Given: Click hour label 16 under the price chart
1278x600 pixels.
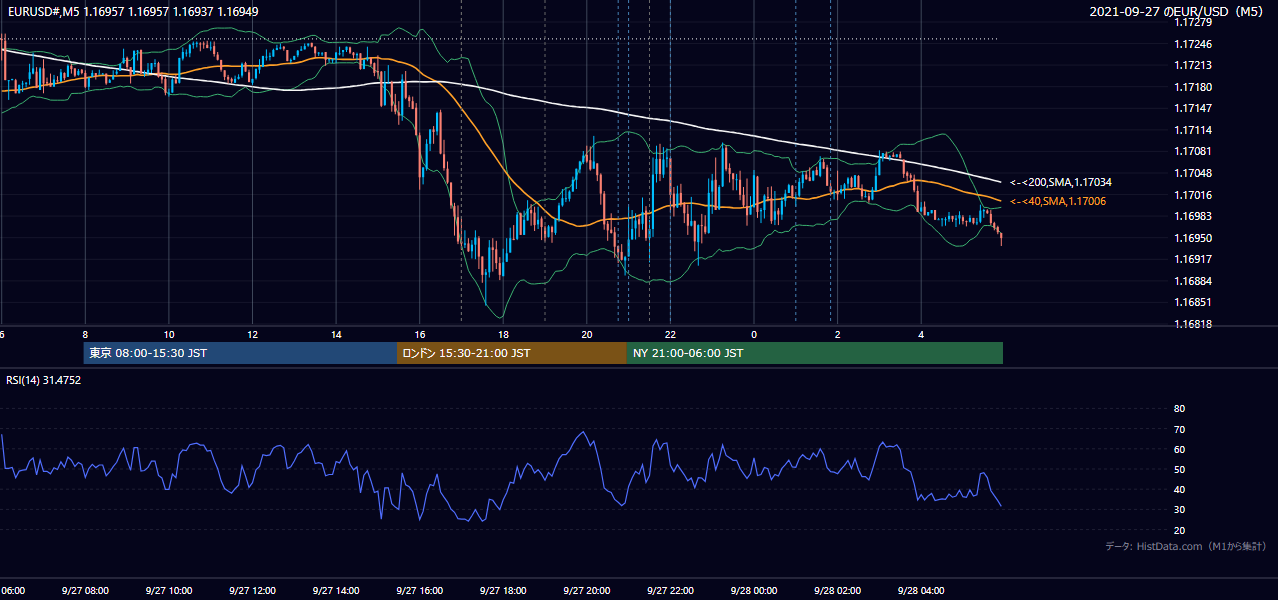Looking at the screenshot, I should coord(419,334).
